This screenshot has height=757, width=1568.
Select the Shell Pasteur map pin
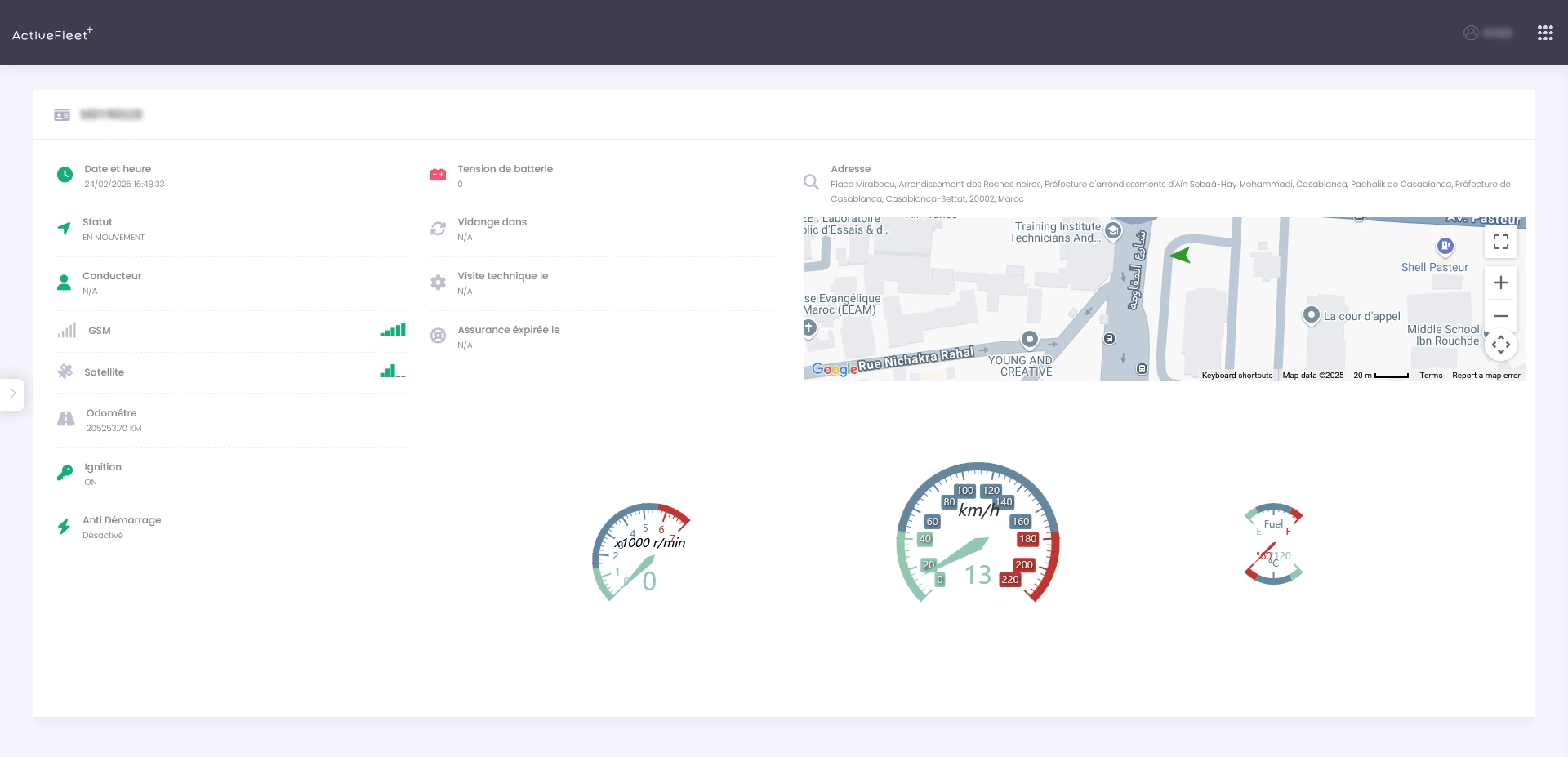1445,246
